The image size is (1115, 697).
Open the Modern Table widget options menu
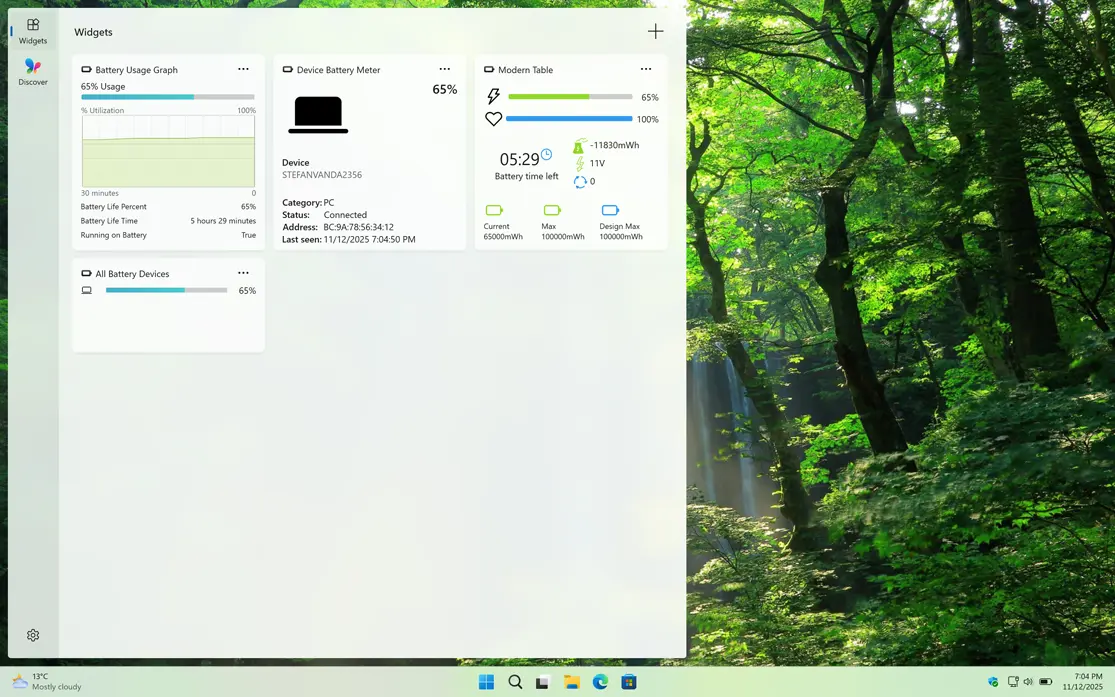pyautogui.click(x=646, y=69)
